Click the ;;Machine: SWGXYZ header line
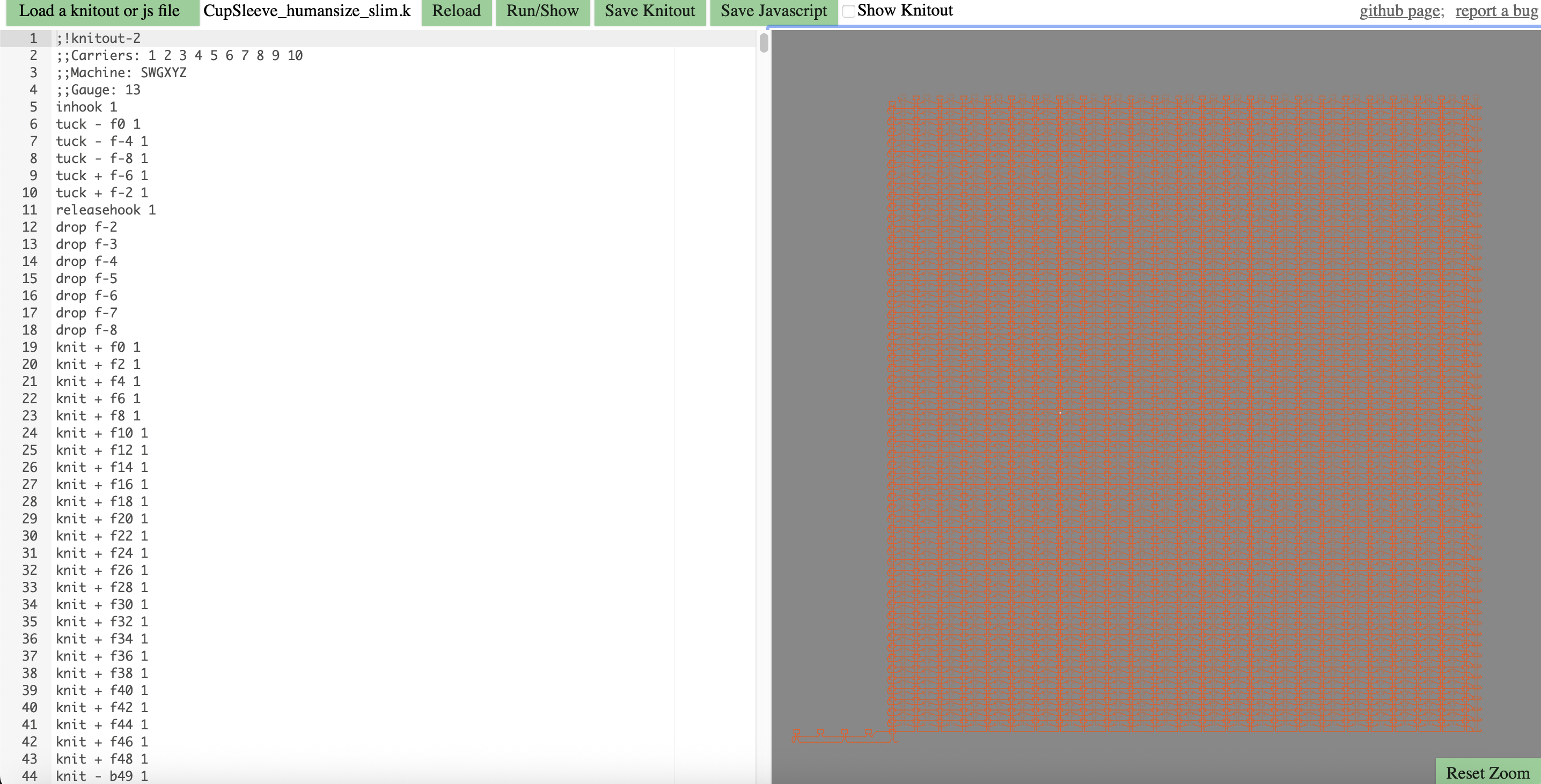The image size is (1541, 784). click(121, 72)
